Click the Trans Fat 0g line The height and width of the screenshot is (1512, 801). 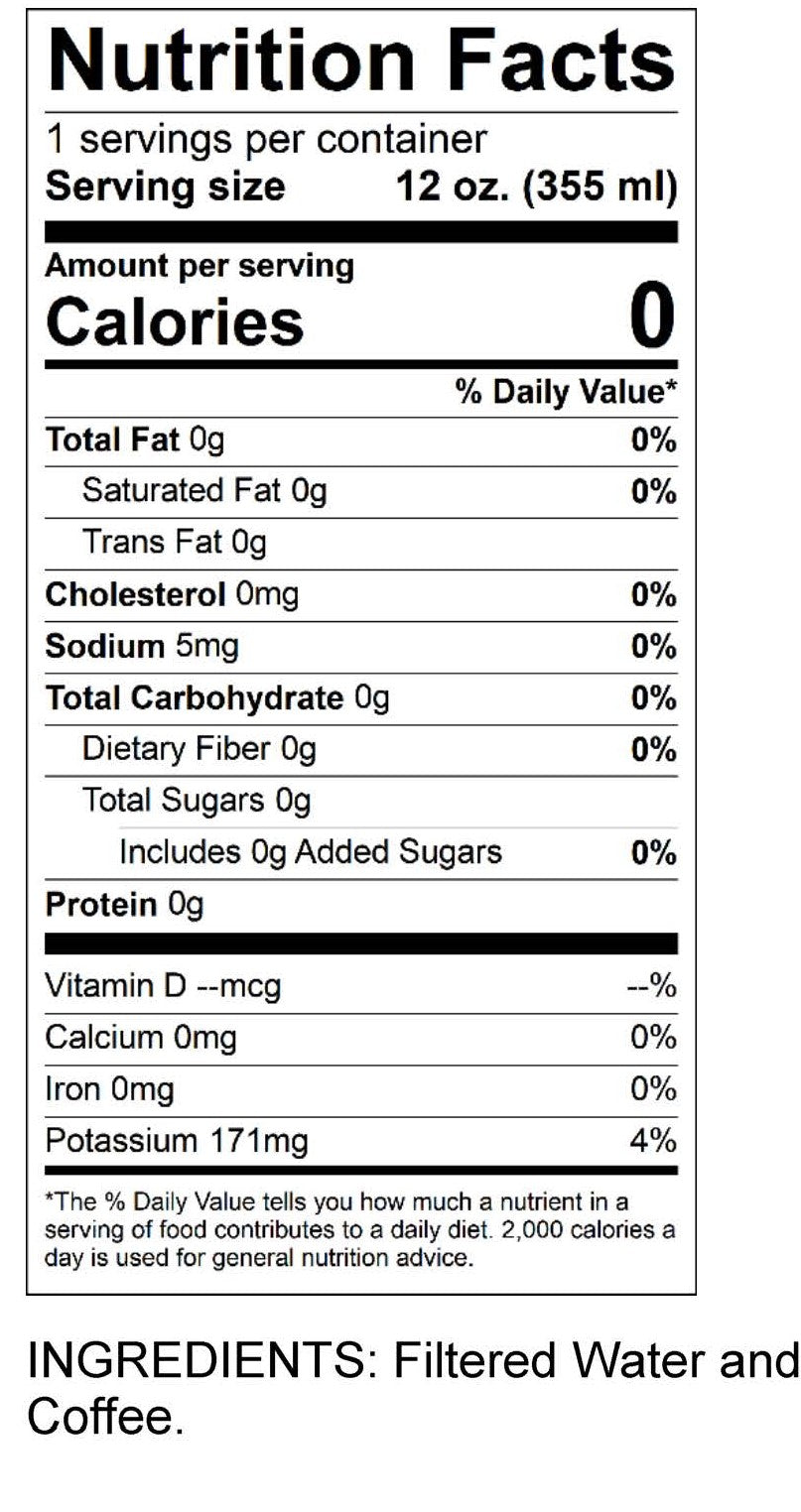(x=174, y=542)
